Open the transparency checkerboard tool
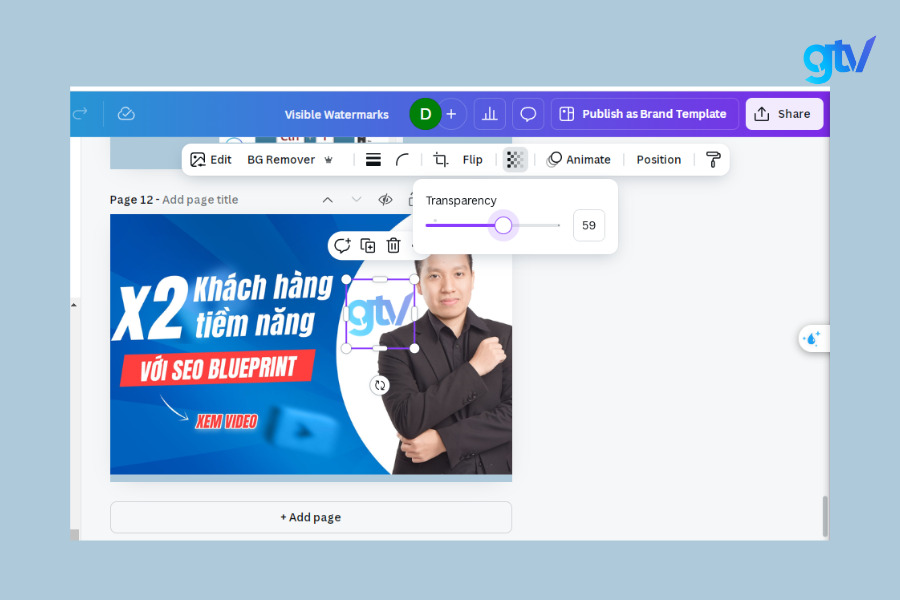Screen dimensions: 900x600 coord(515,160)
